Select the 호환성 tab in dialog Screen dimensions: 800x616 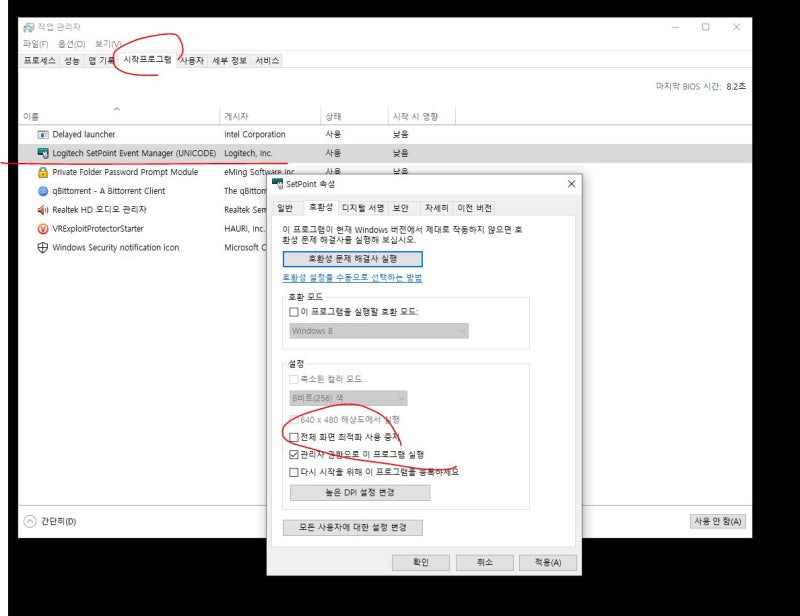pos(321,207)
